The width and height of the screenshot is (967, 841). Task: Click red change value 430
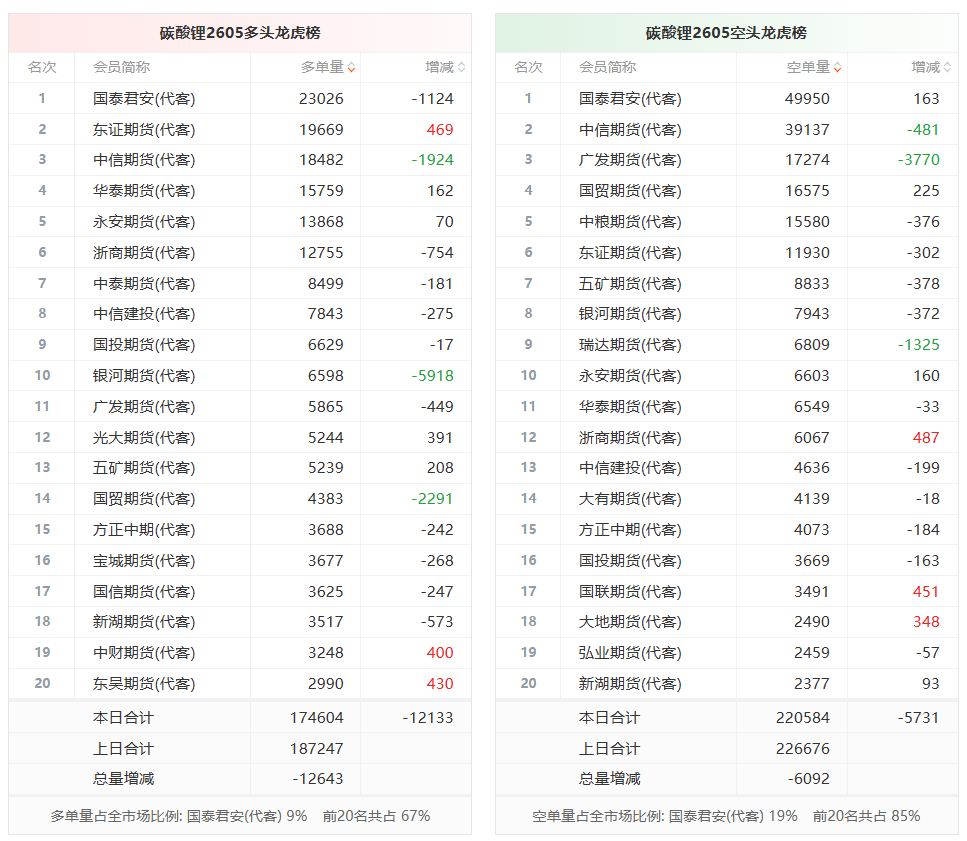[x=440, y=683]
